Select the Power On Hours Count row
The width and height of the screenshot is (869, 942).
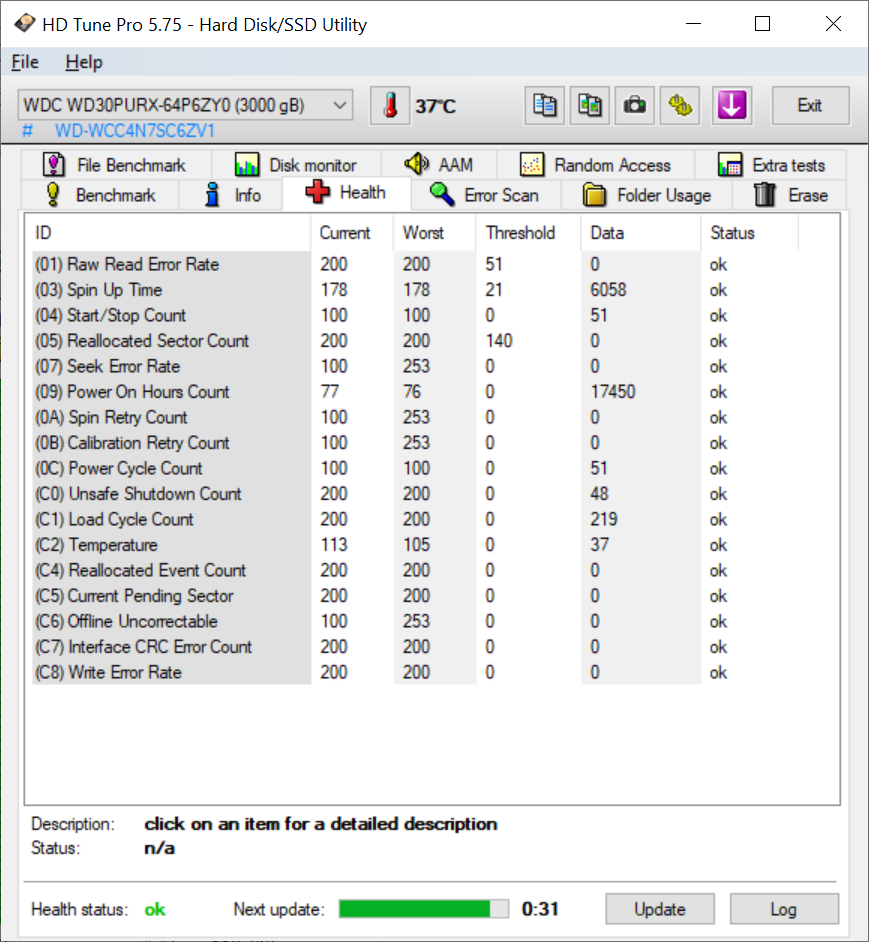(415, 392)
